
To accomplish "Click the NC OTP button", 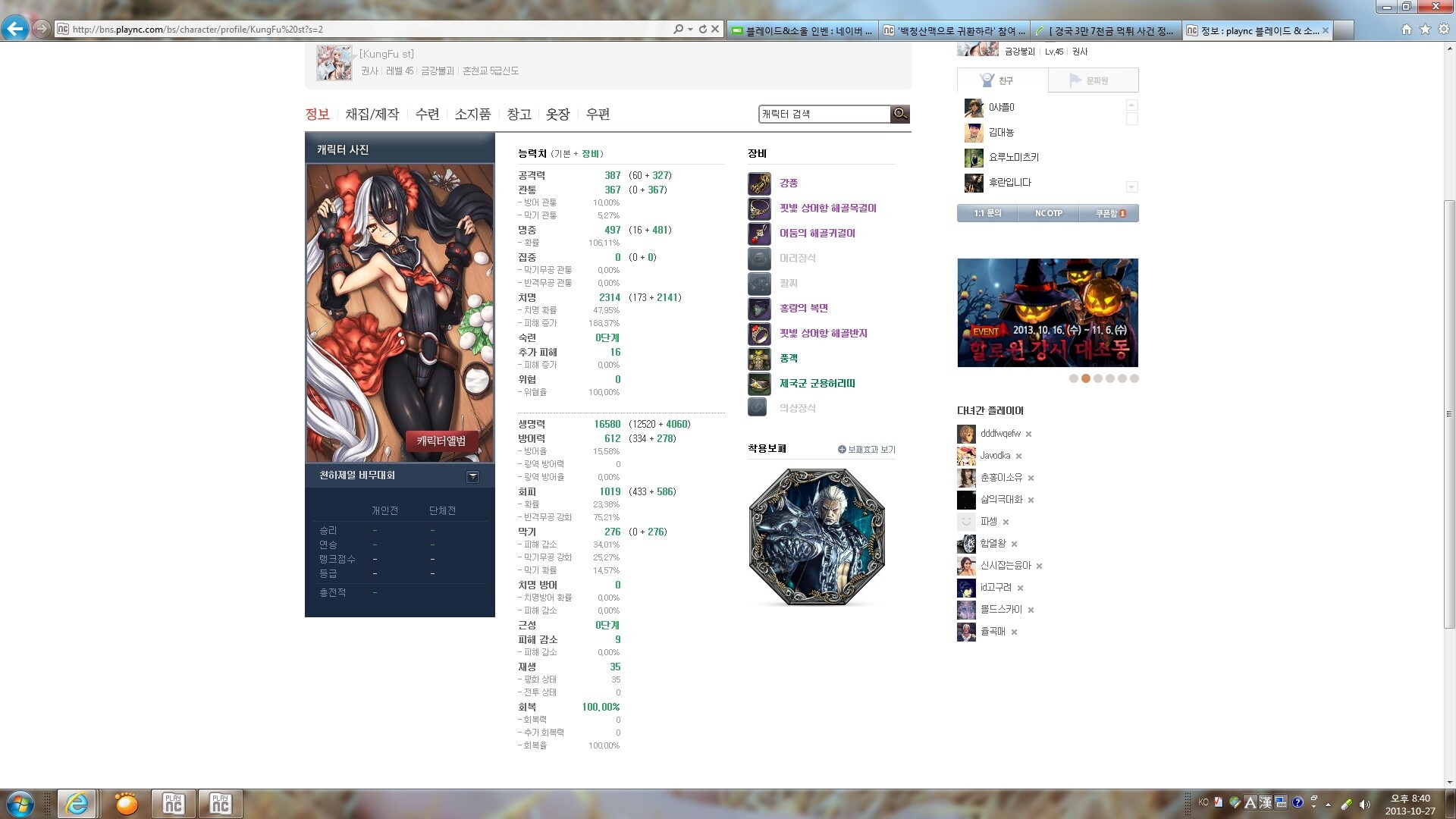I will click(1048, 214).
